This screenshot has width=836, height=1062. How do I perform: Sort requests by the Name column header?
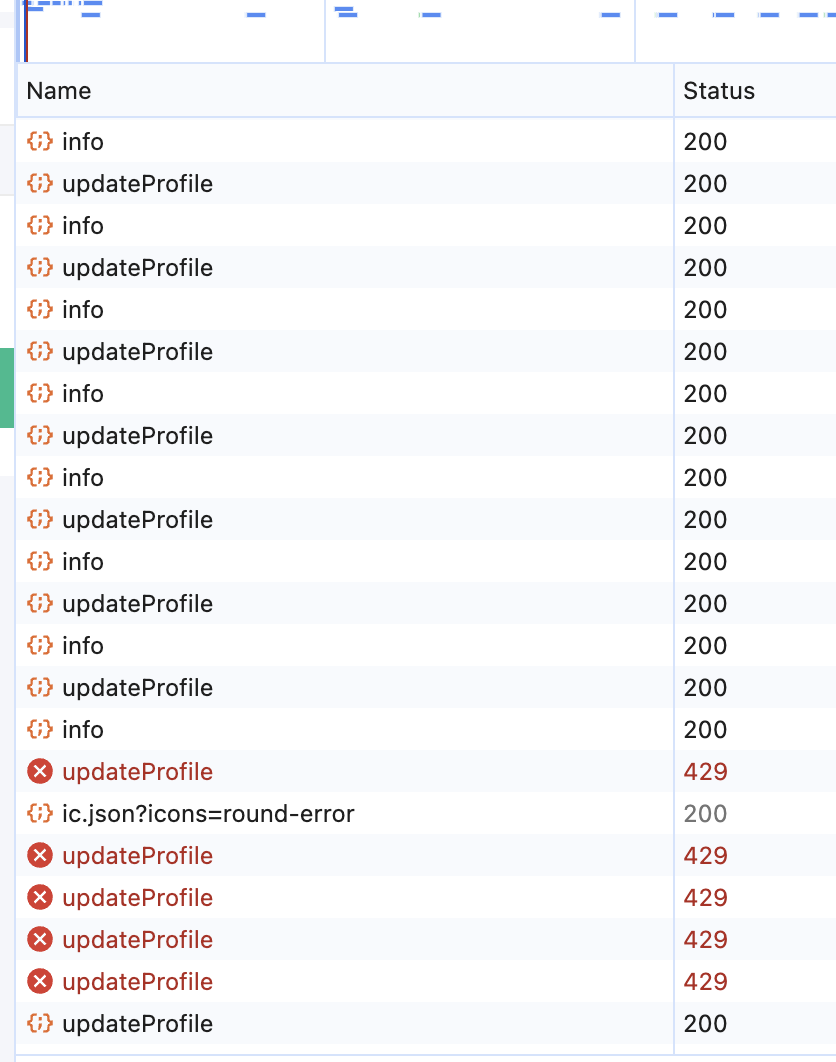pos(59,91)
